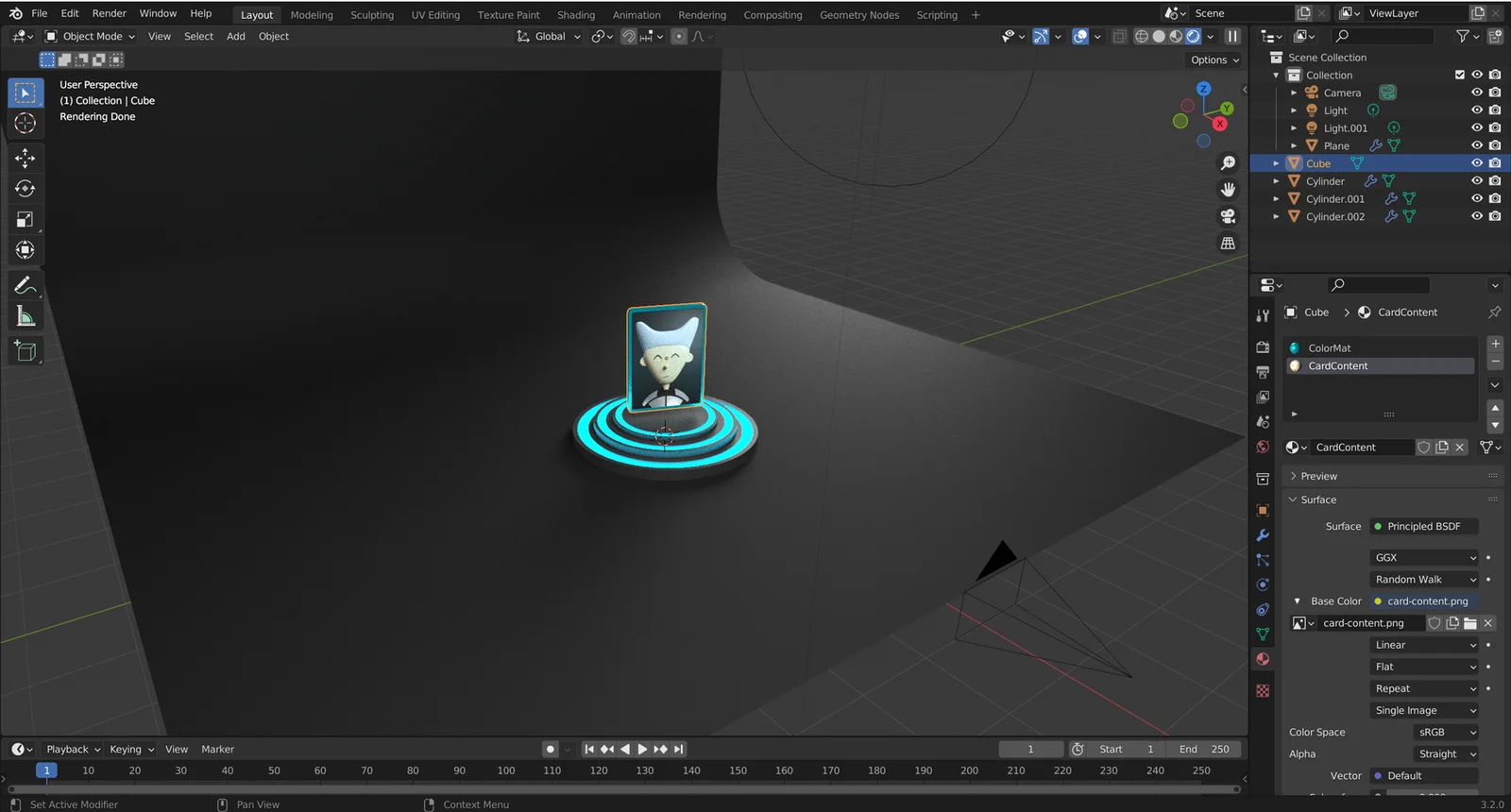Click the current frame number field

tap(1030, 750)
